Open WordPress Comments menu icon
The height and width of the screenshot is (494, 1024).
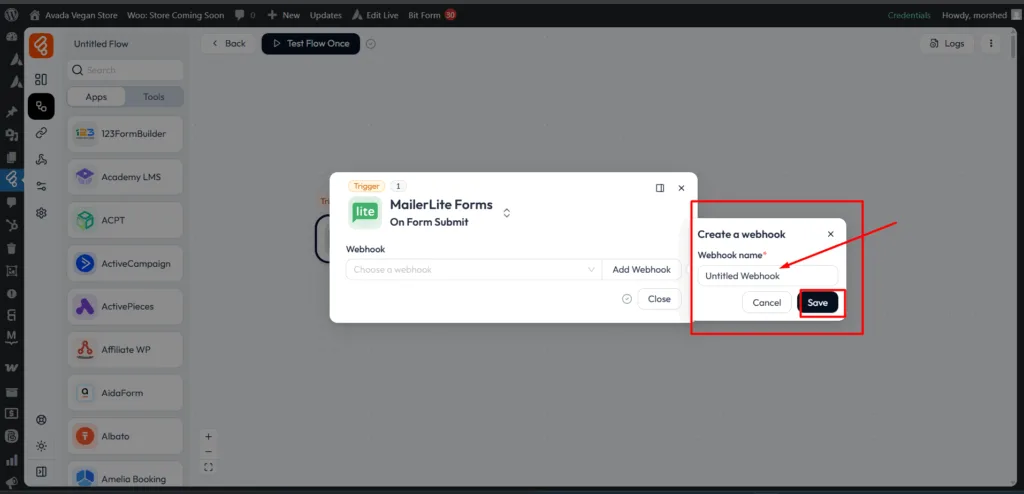(11, 203)
